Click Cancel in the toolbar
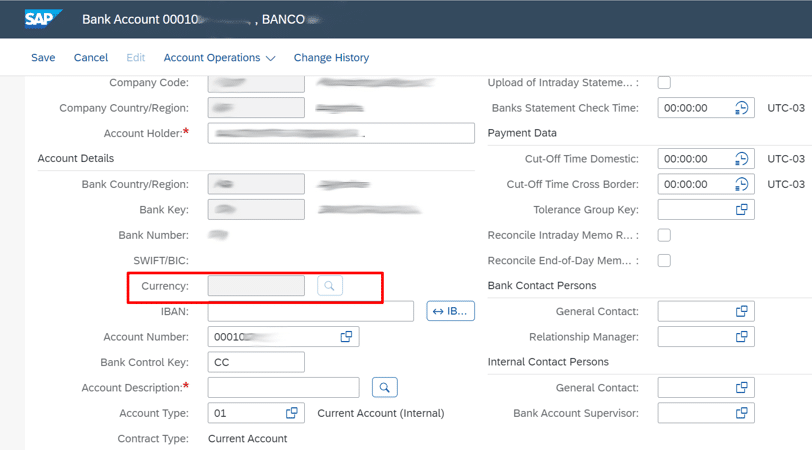The image size is (812, 450). [x=91, y=58]
